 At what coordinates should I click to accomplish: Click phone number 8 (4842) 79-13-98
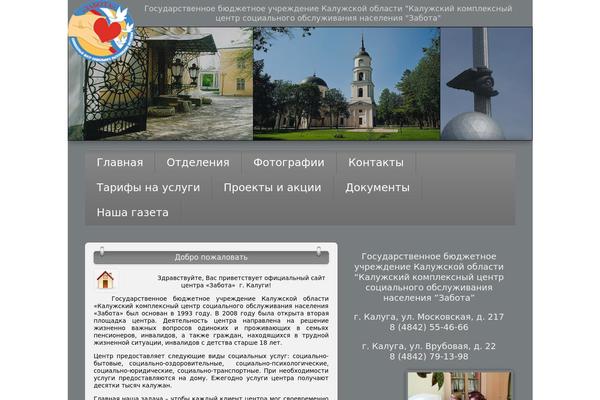(x=429, y=357)
